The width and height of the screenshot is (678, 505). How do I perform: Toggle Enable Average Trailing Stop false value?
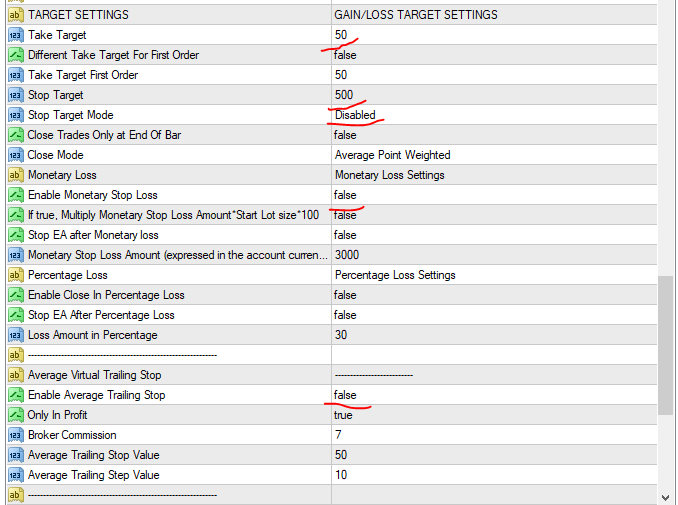click(x=345, y=395)
